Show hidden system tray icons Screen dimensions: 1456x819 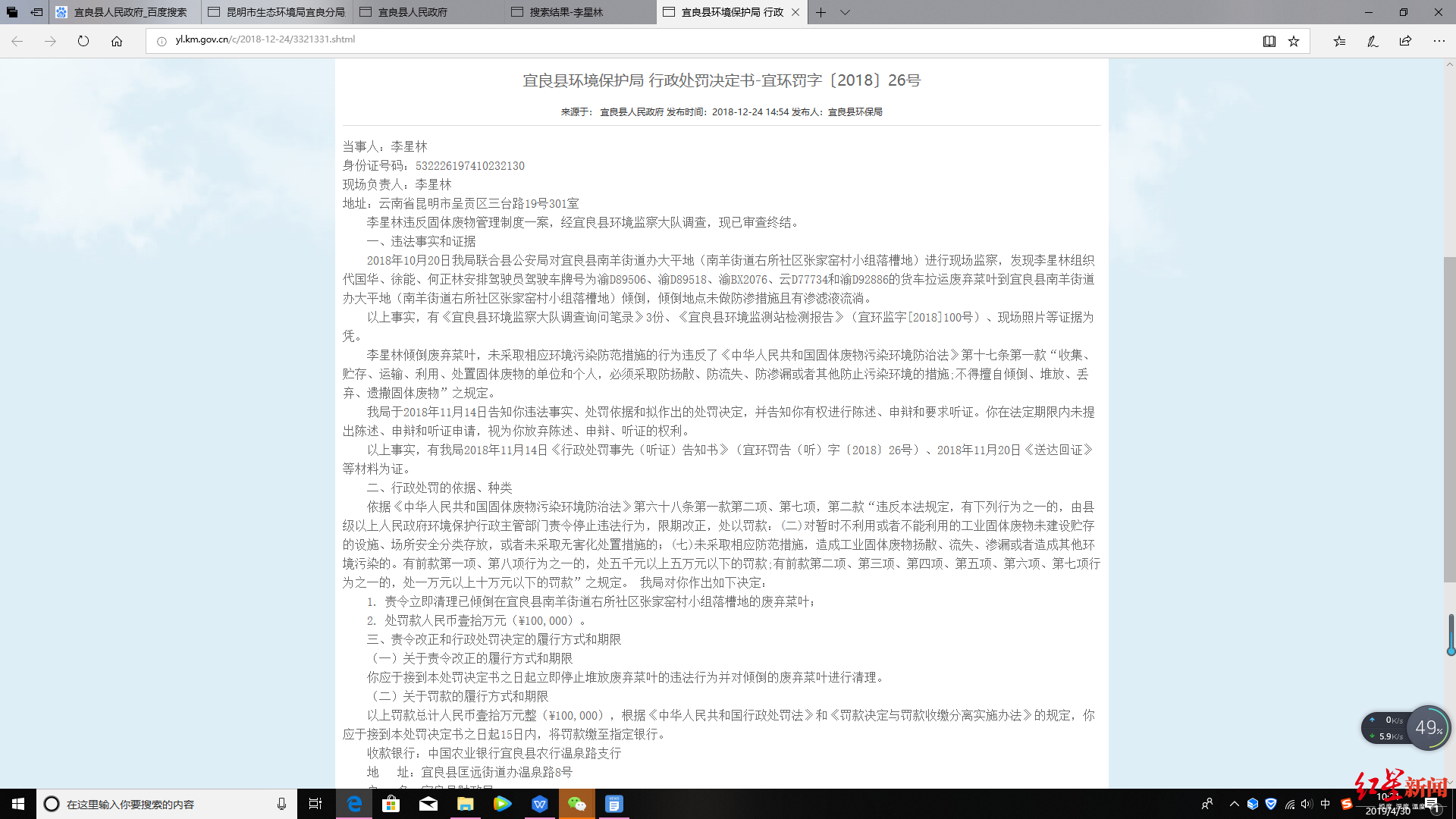1234,804
